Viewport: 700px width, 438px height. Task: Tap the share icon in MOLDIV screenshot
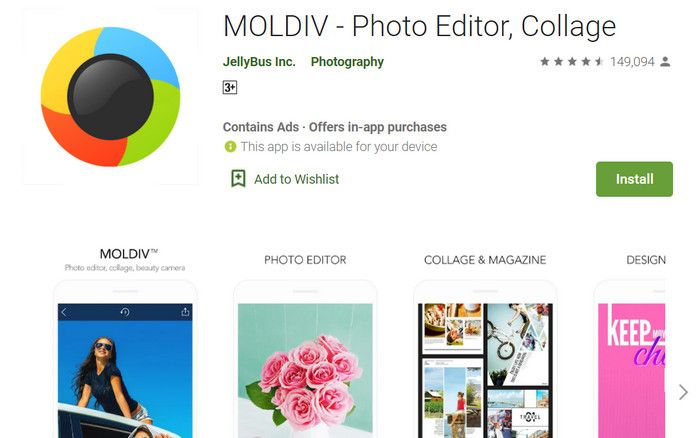(x=184, y=313)
